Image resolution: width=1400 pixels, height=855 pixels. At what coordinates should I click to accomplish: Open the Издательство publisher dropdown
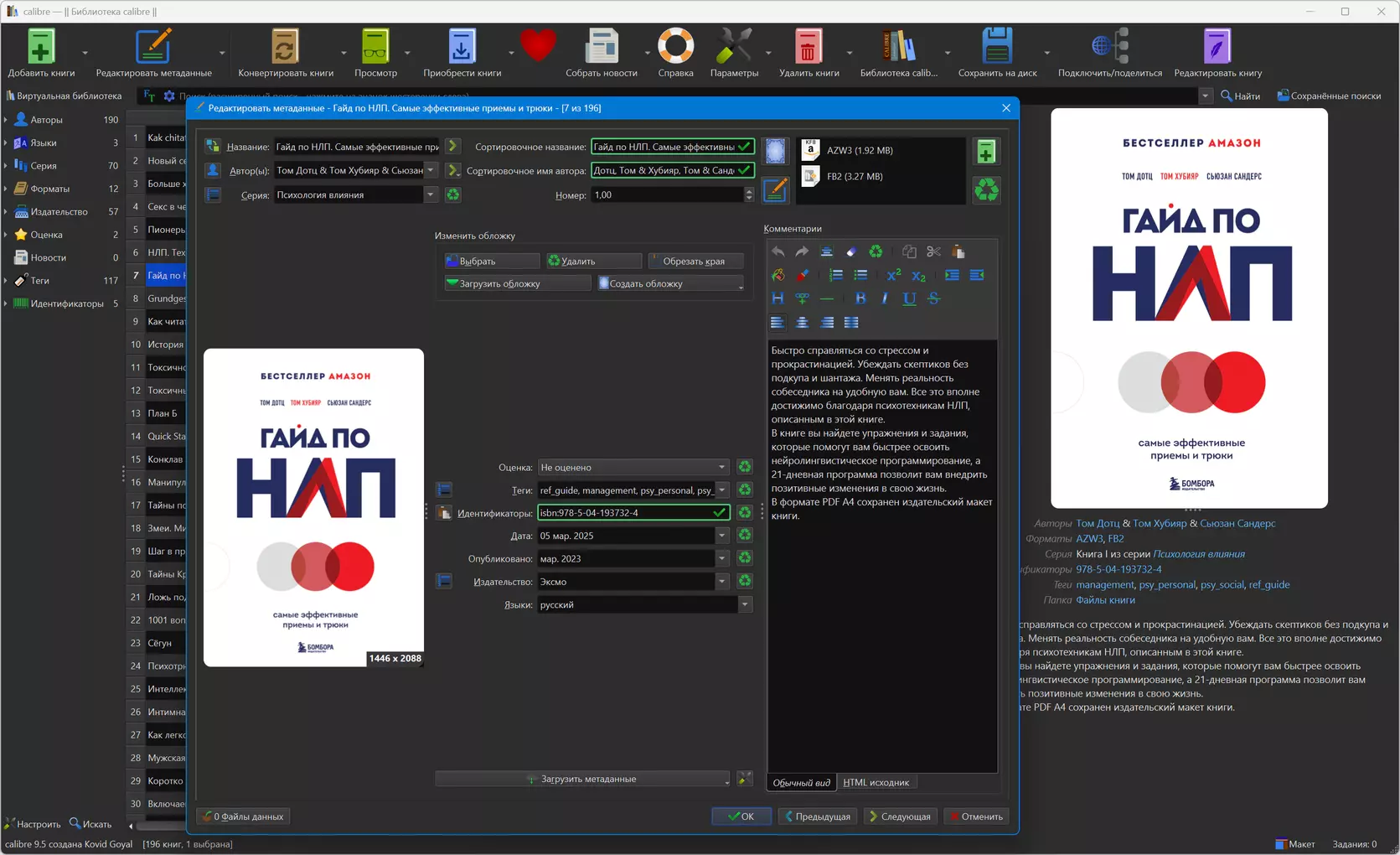721,582
